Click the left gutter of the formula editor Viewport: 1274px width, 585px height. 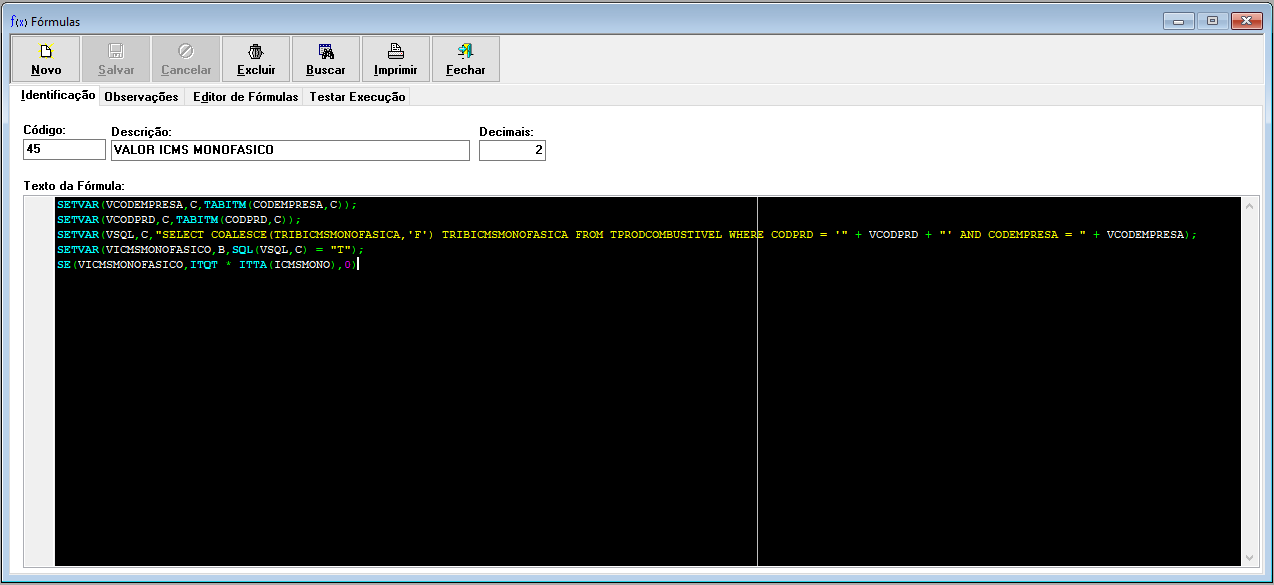(x=40, y=380)
